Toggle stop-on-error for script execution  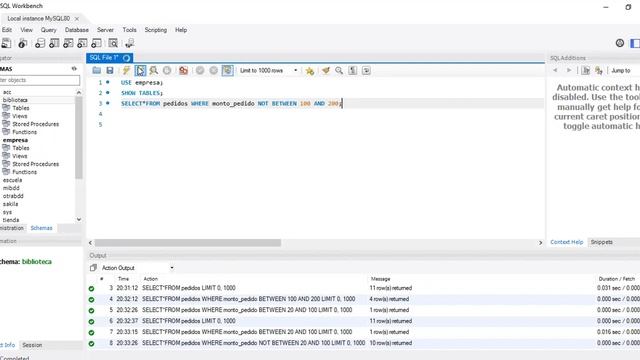coord(183,71)
